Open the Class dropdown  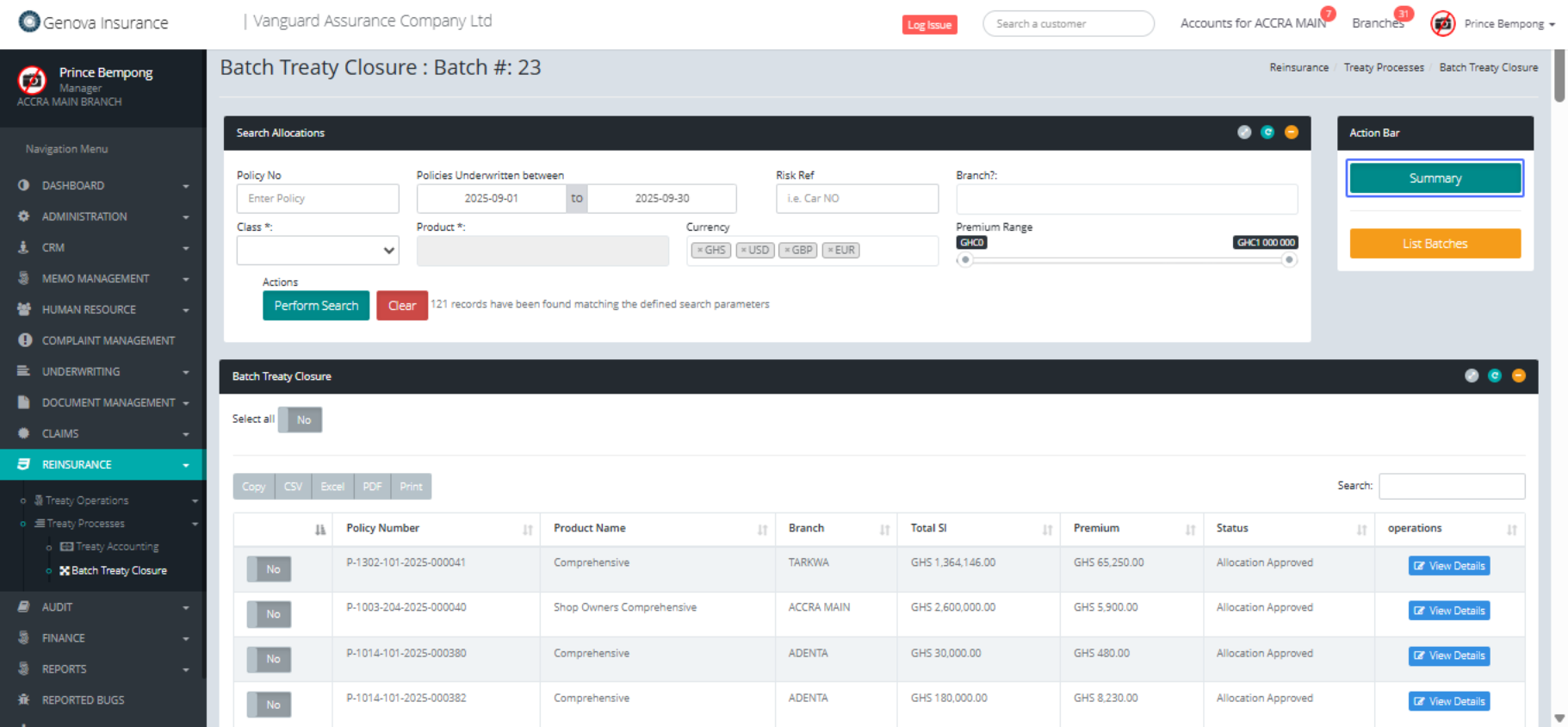click(317, 251)
